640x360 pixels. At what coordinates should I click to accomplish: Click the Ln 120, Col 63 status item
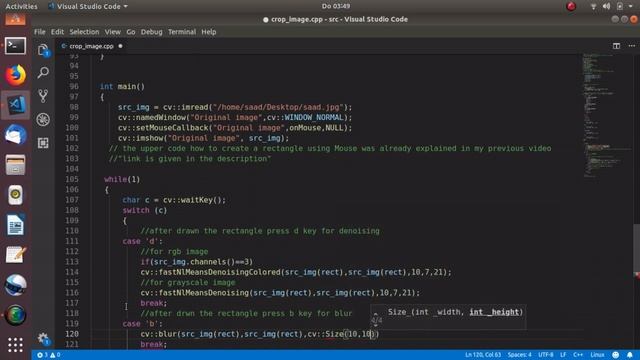[x=482, y=355]
